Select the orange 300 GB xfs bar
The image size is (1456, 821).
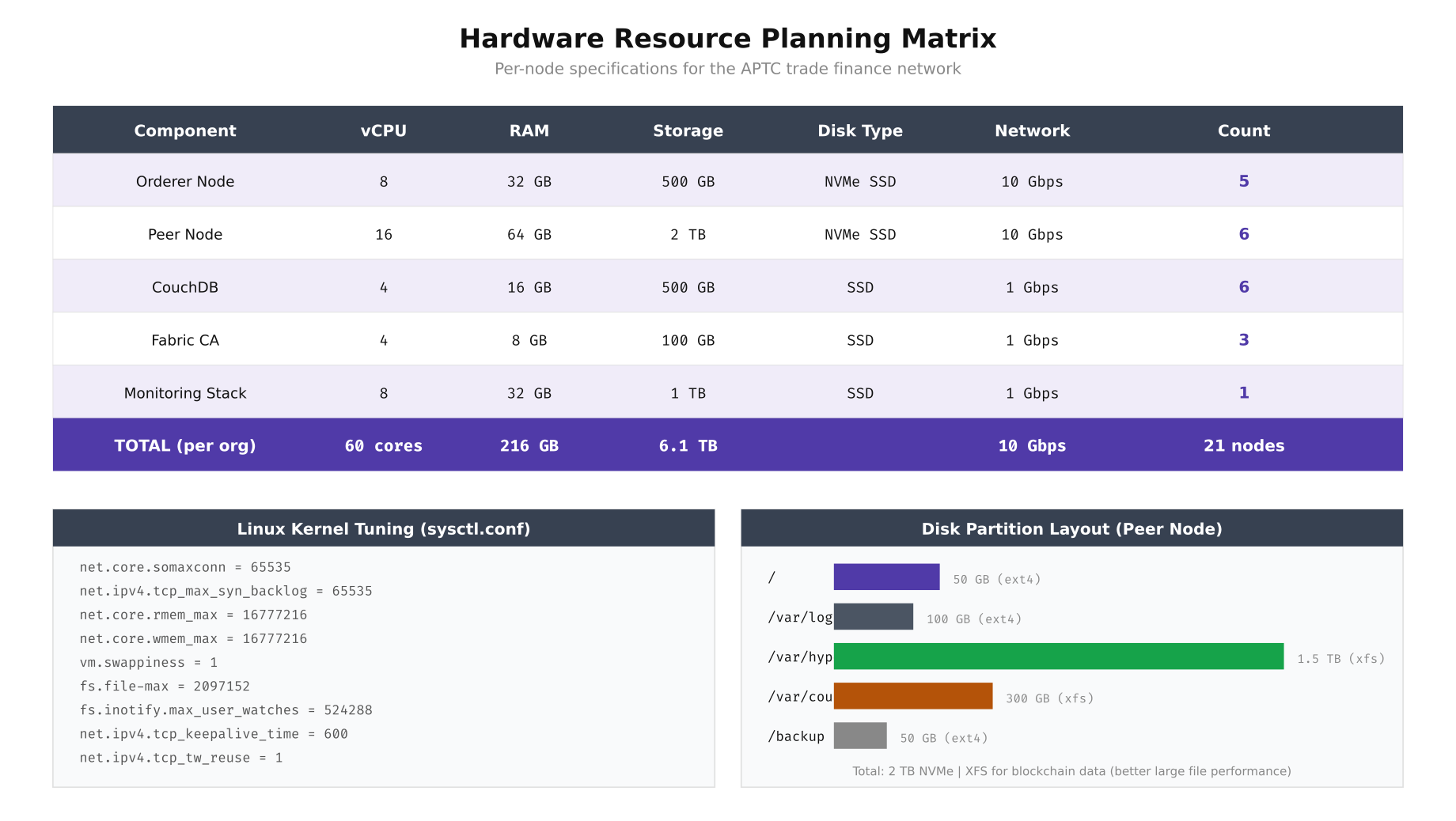(912, 696)
